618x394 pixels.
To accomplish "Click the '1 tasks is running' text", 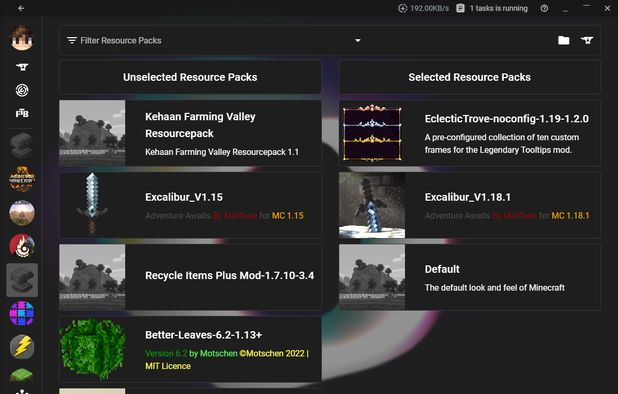I will (499, 8).
